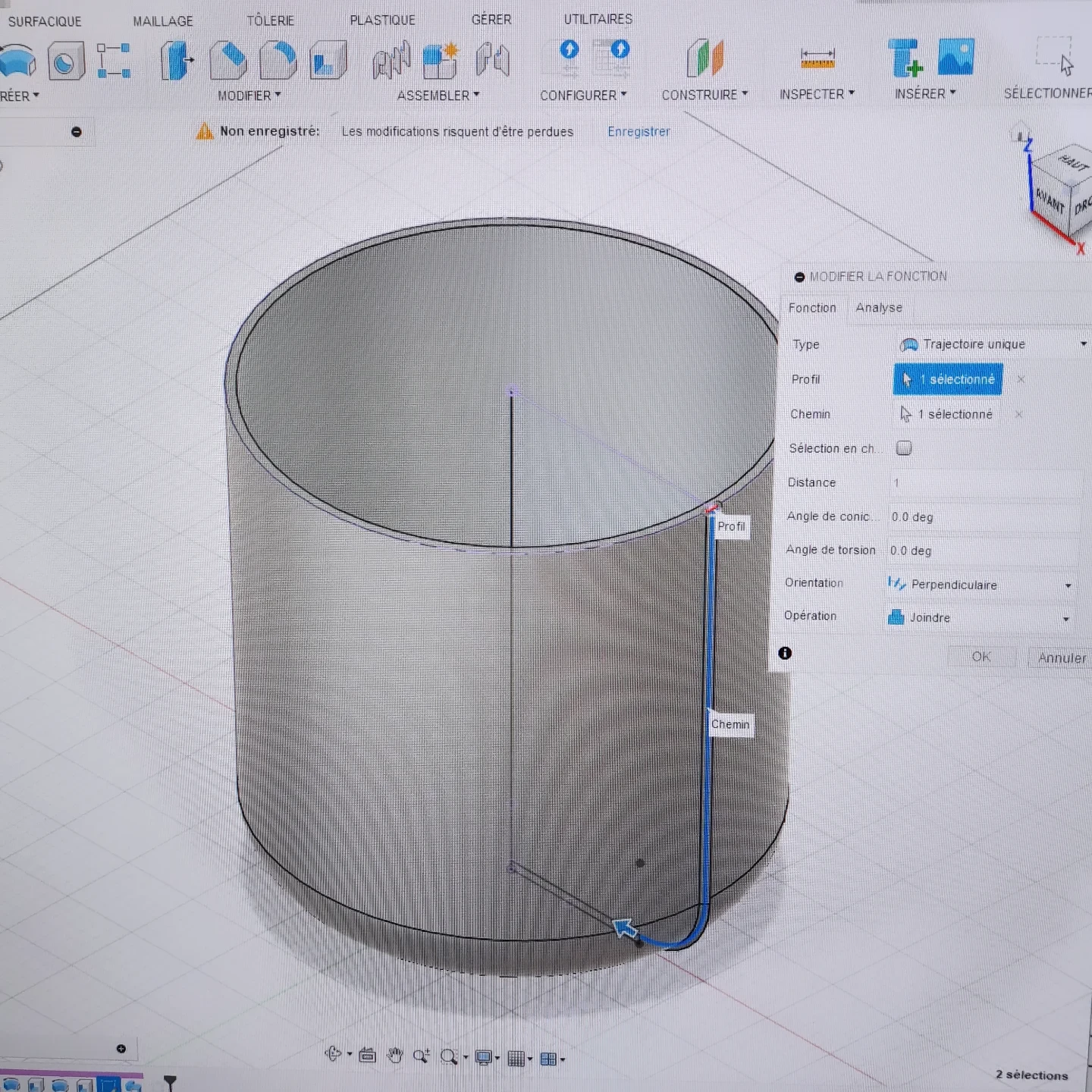Click the Measure tool in Inspecter

pos(817,59)
